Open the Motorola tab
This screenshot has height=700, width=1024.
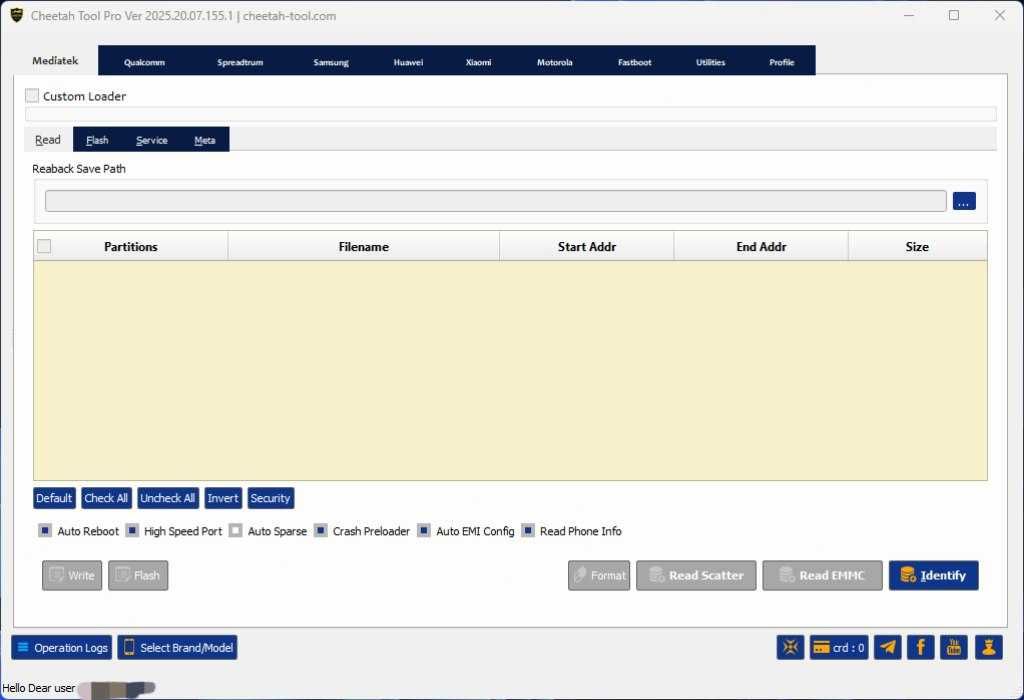554,62
